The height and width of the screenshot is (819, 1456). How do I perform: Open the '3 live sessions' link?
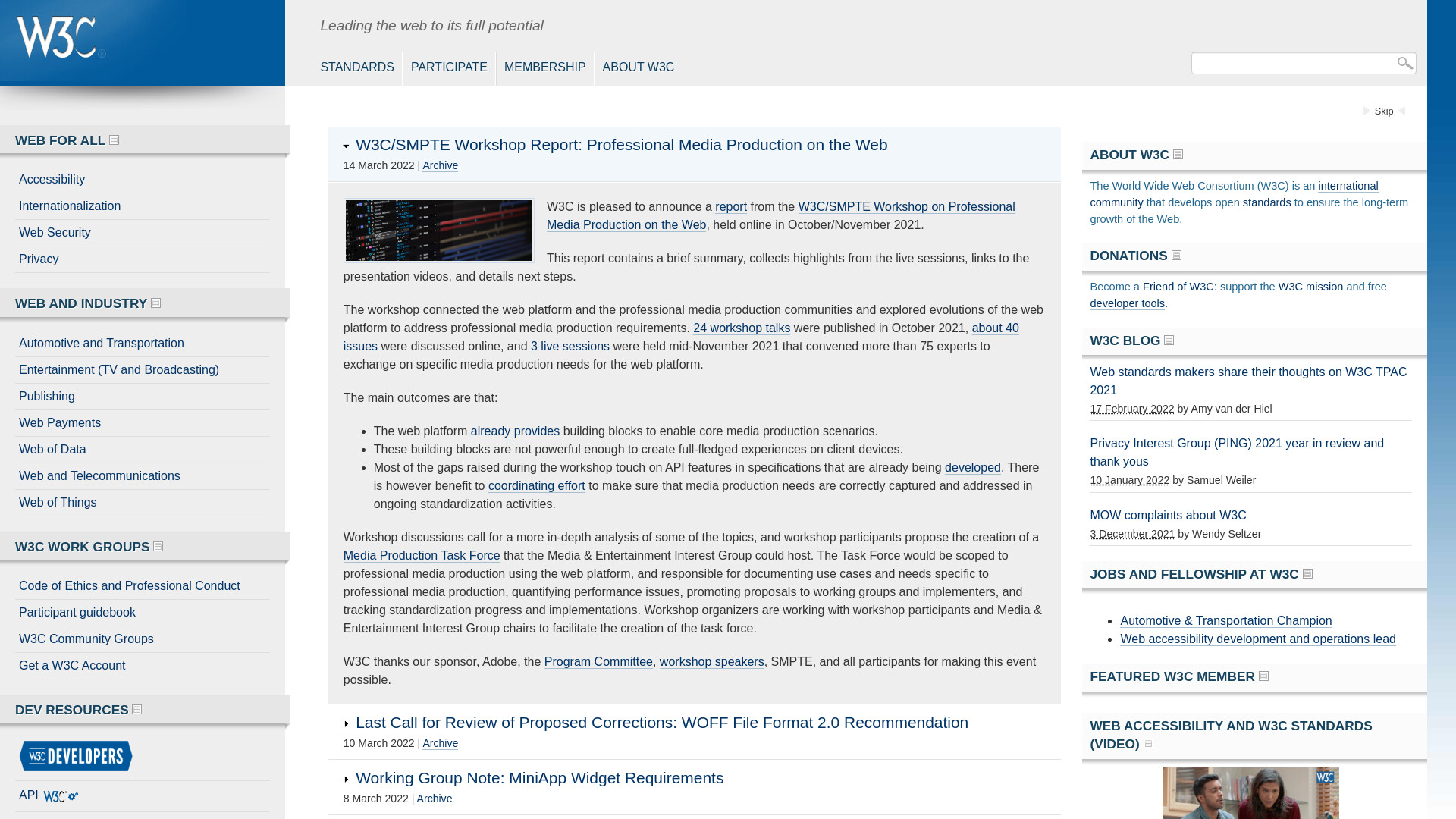(x=570, y=347)
